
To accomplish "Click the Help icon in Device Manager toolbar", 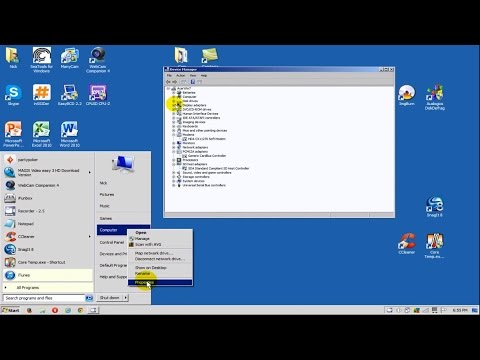I will pyautogui.click(x=193, y=82).
